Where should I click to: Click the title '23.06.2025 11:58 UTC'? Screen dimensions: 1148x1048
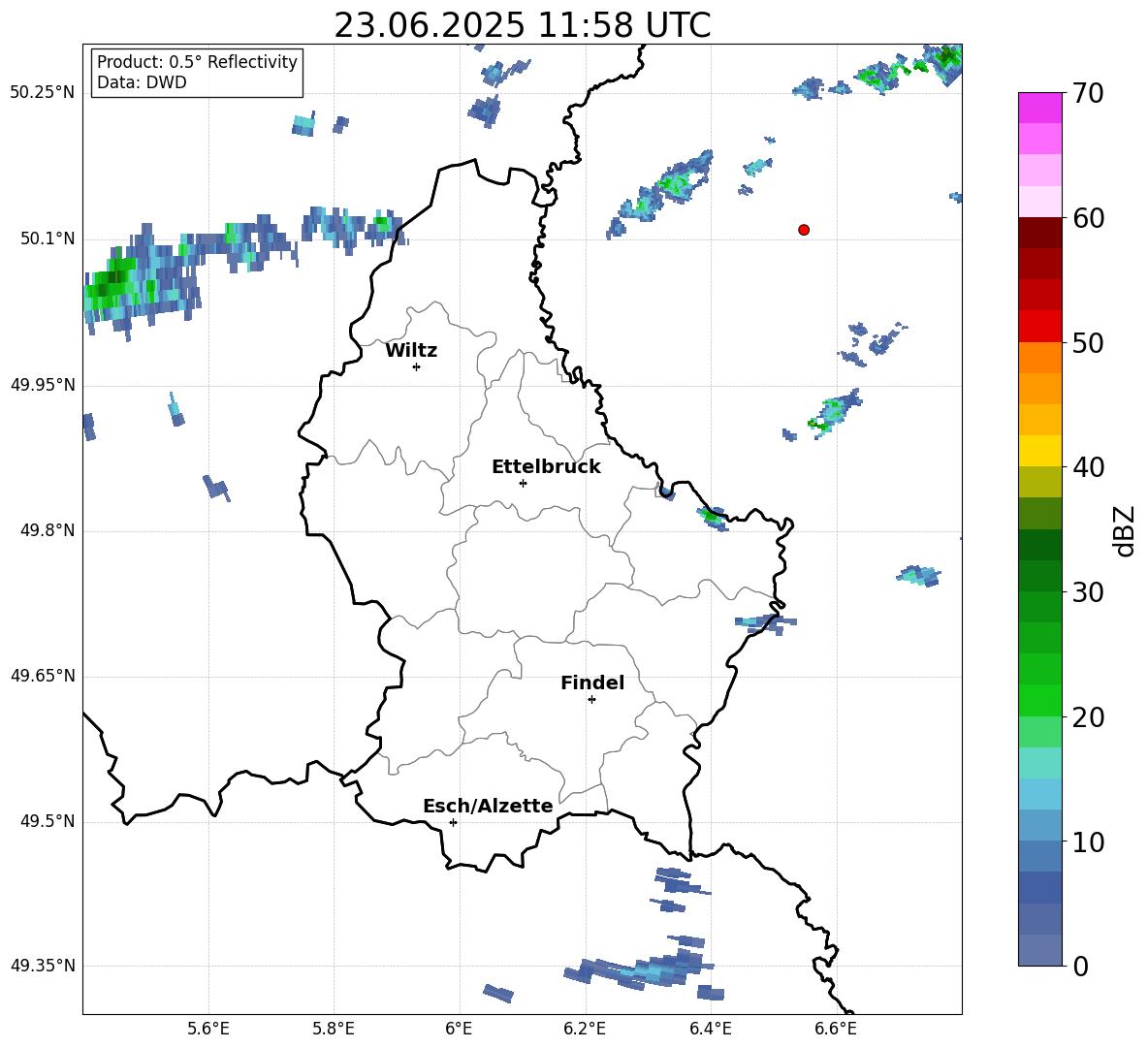click(x=522, y=25)
